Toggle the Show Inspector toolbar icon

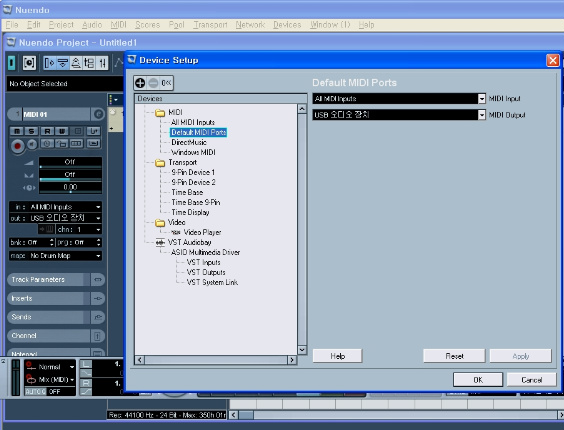49,63
